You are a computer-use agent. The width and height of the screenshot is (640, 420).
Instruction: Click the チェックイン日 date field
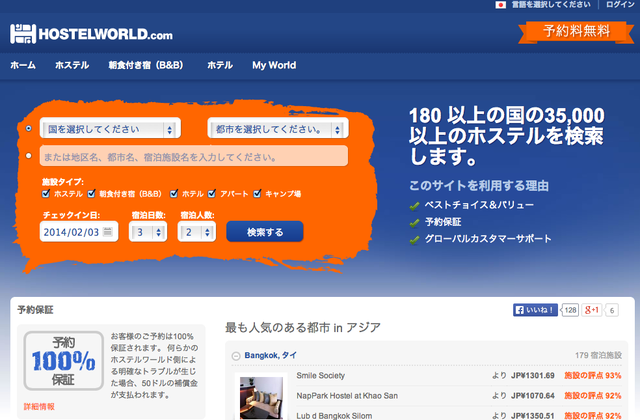pos(79,232)
